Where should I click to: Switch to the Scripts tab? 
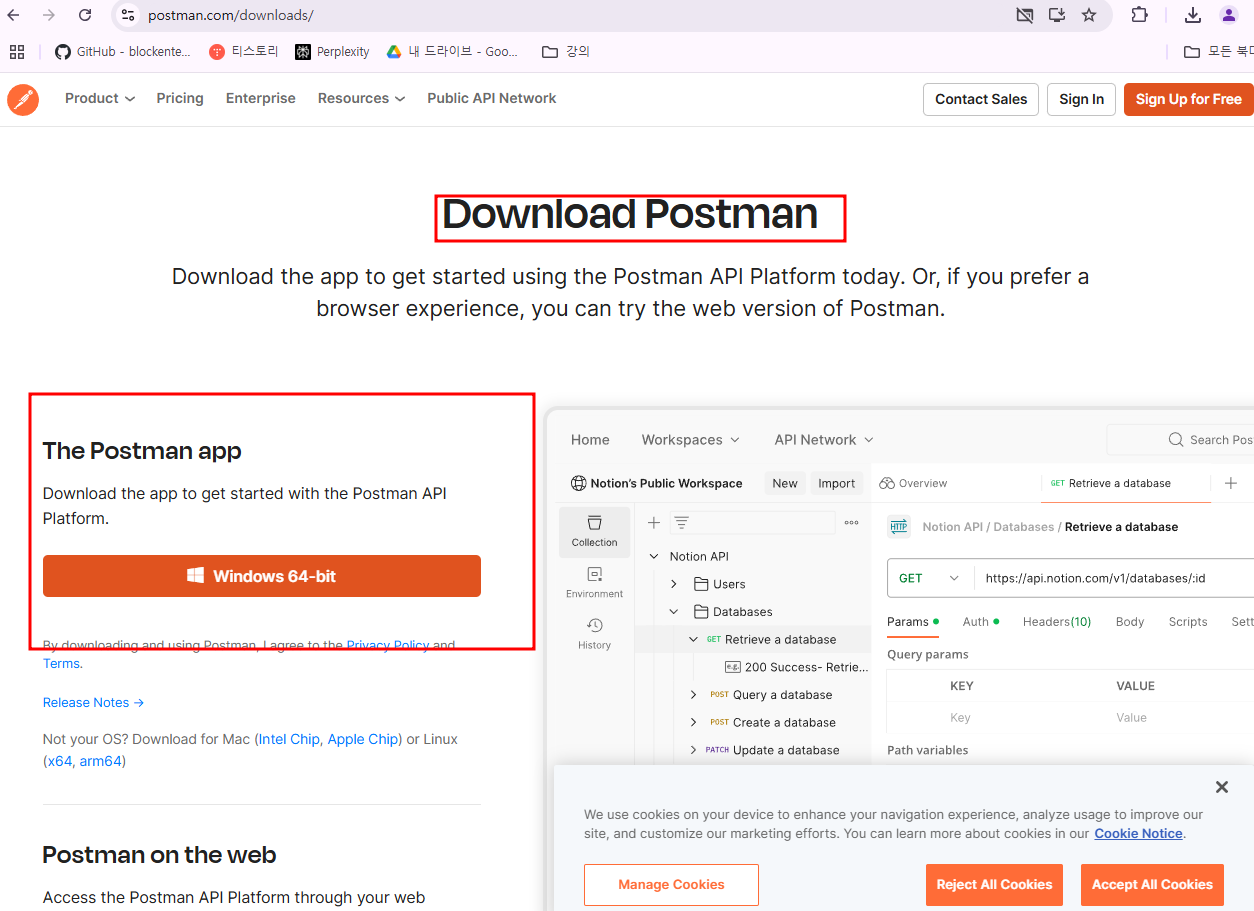tap(1188, 622)
